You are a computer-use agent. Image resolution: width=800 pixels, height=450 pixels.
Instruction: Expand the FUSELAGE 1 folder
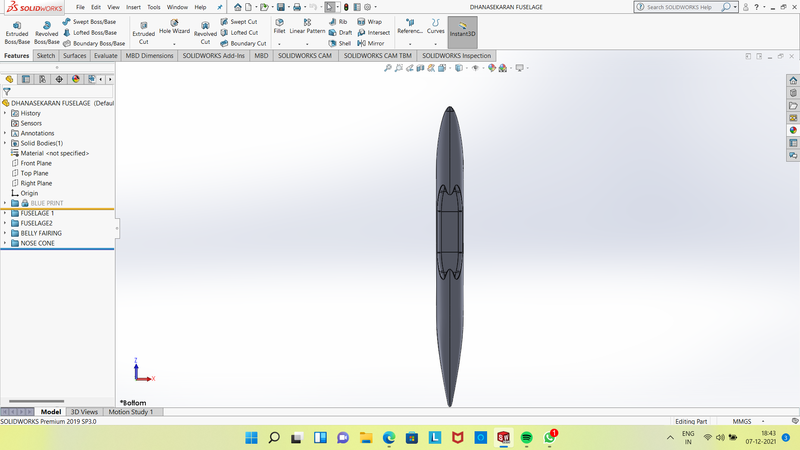(x=5, y=213)
